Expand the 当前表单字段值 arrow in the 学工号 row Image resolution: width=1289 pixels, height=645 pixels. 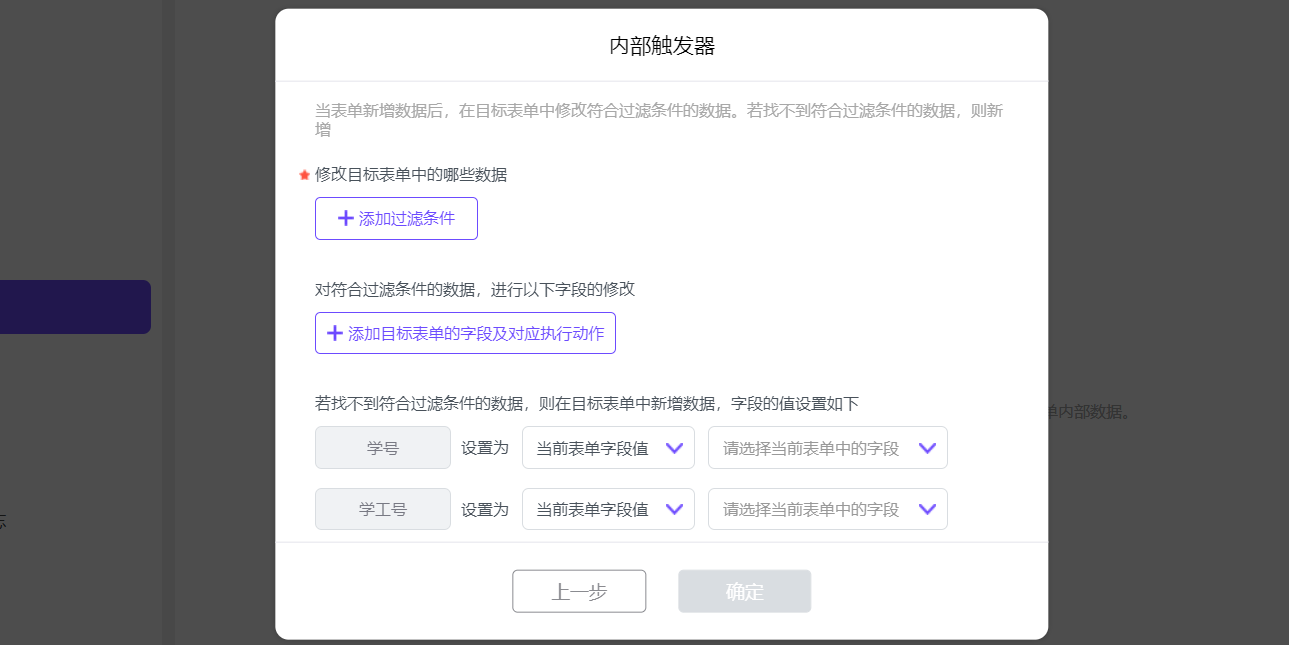674,509
